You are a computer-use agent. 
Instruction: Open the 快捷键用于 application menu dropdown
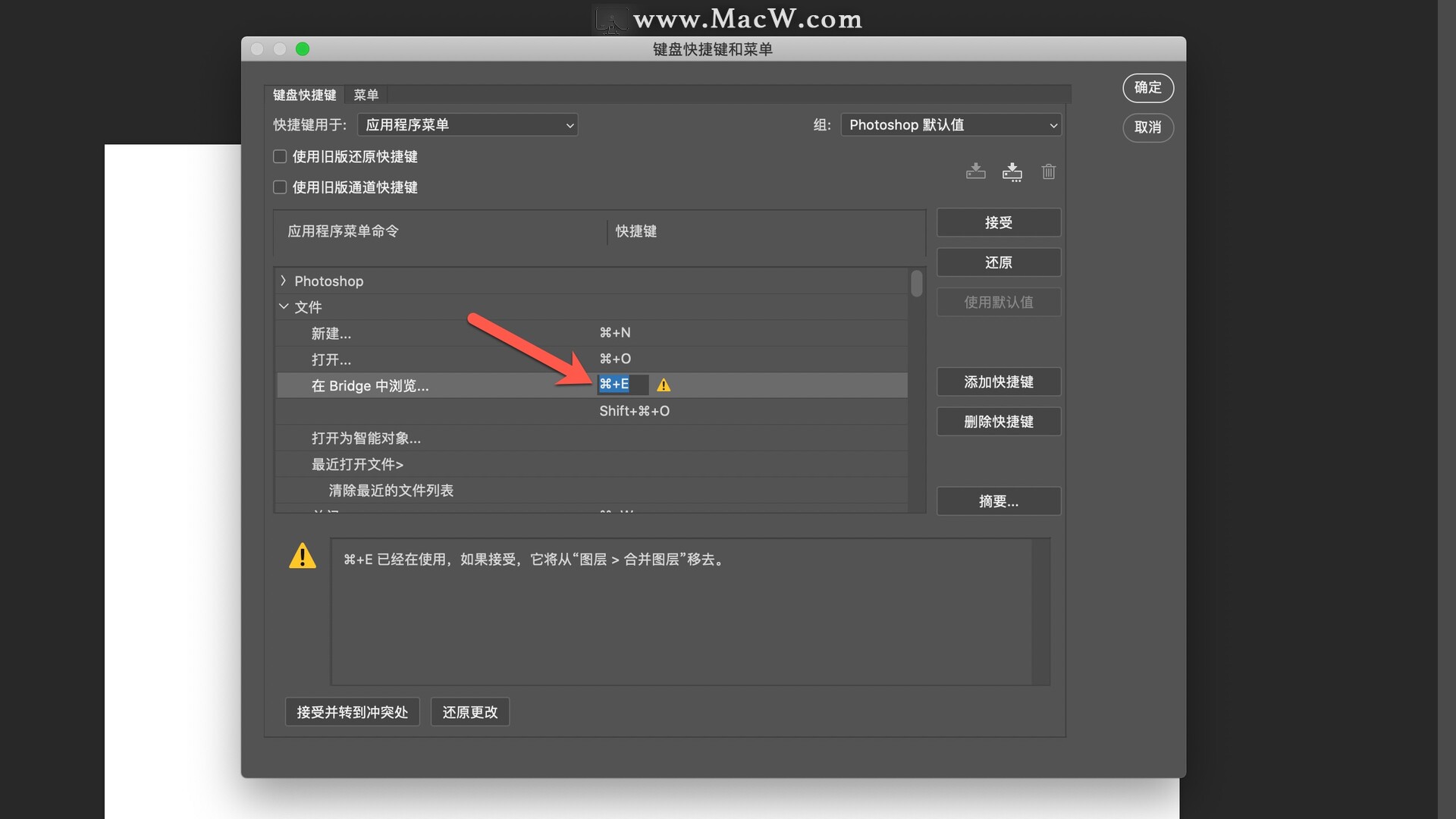[x=467, y=124]
